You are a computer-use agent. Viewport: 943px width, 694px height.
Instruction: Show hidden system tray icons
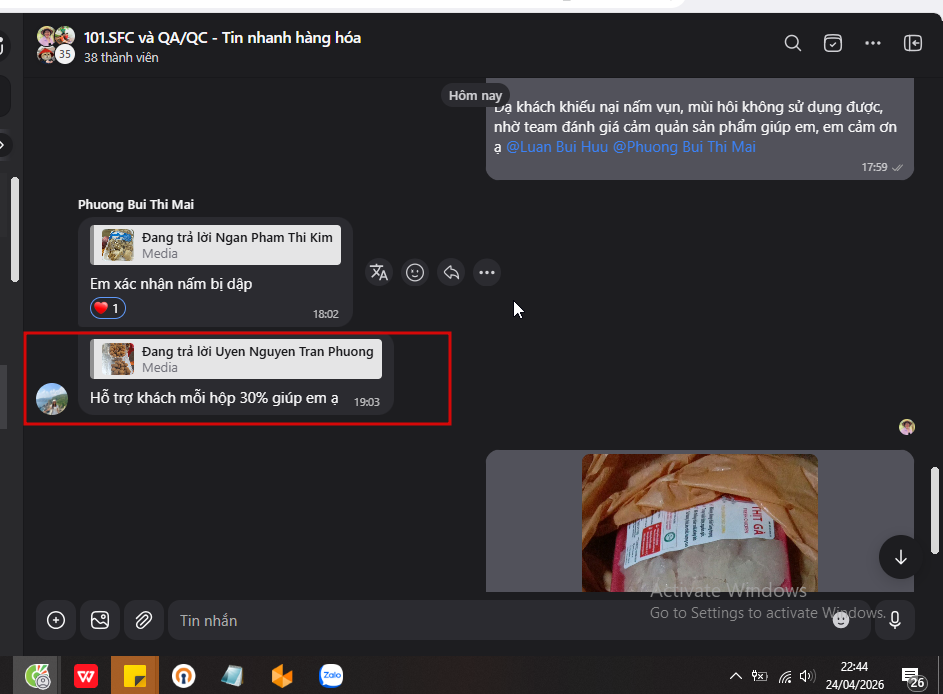point(736,676)
